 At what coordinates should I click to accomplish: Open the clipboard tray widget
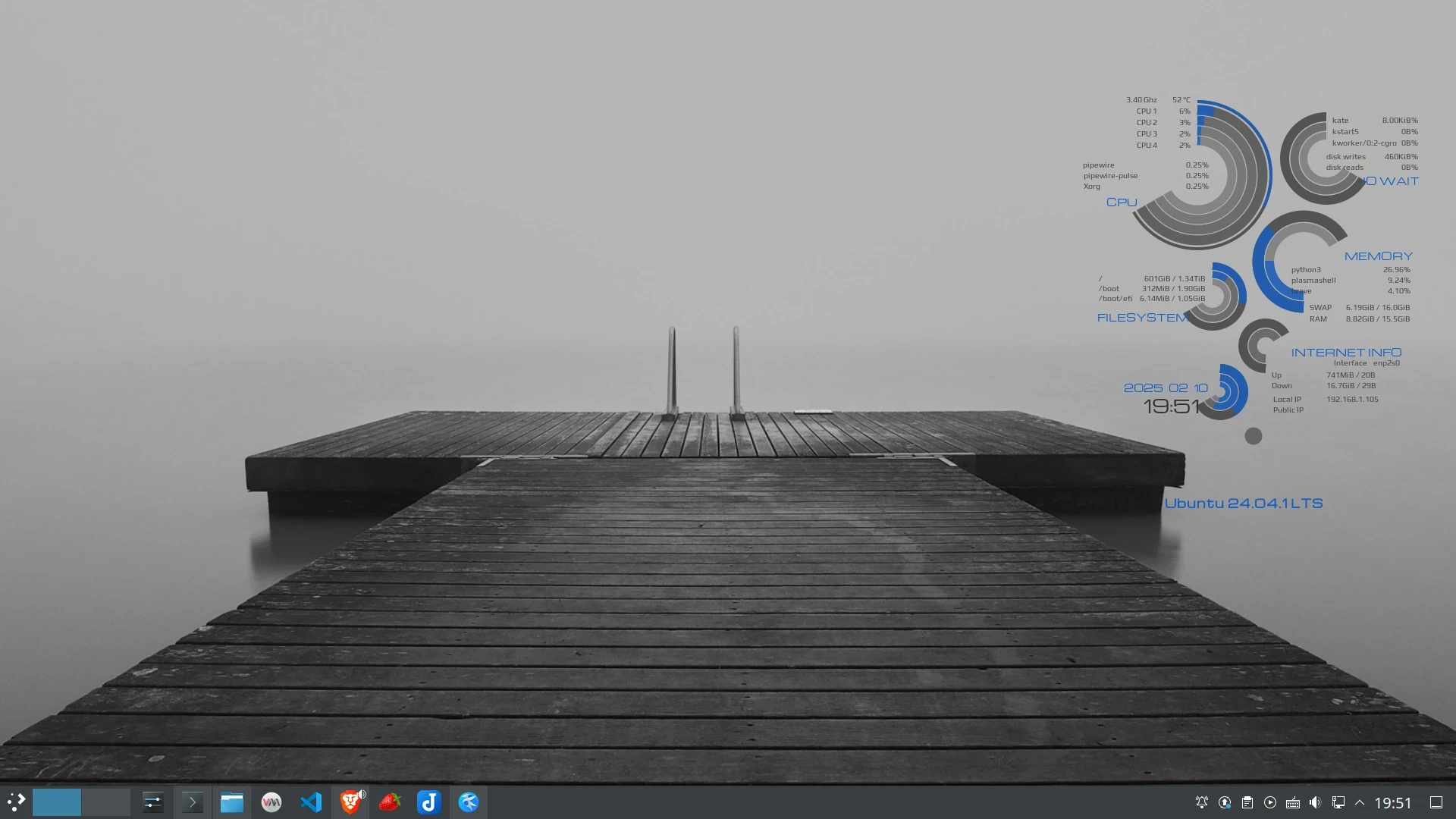(x=1247, y=802)
